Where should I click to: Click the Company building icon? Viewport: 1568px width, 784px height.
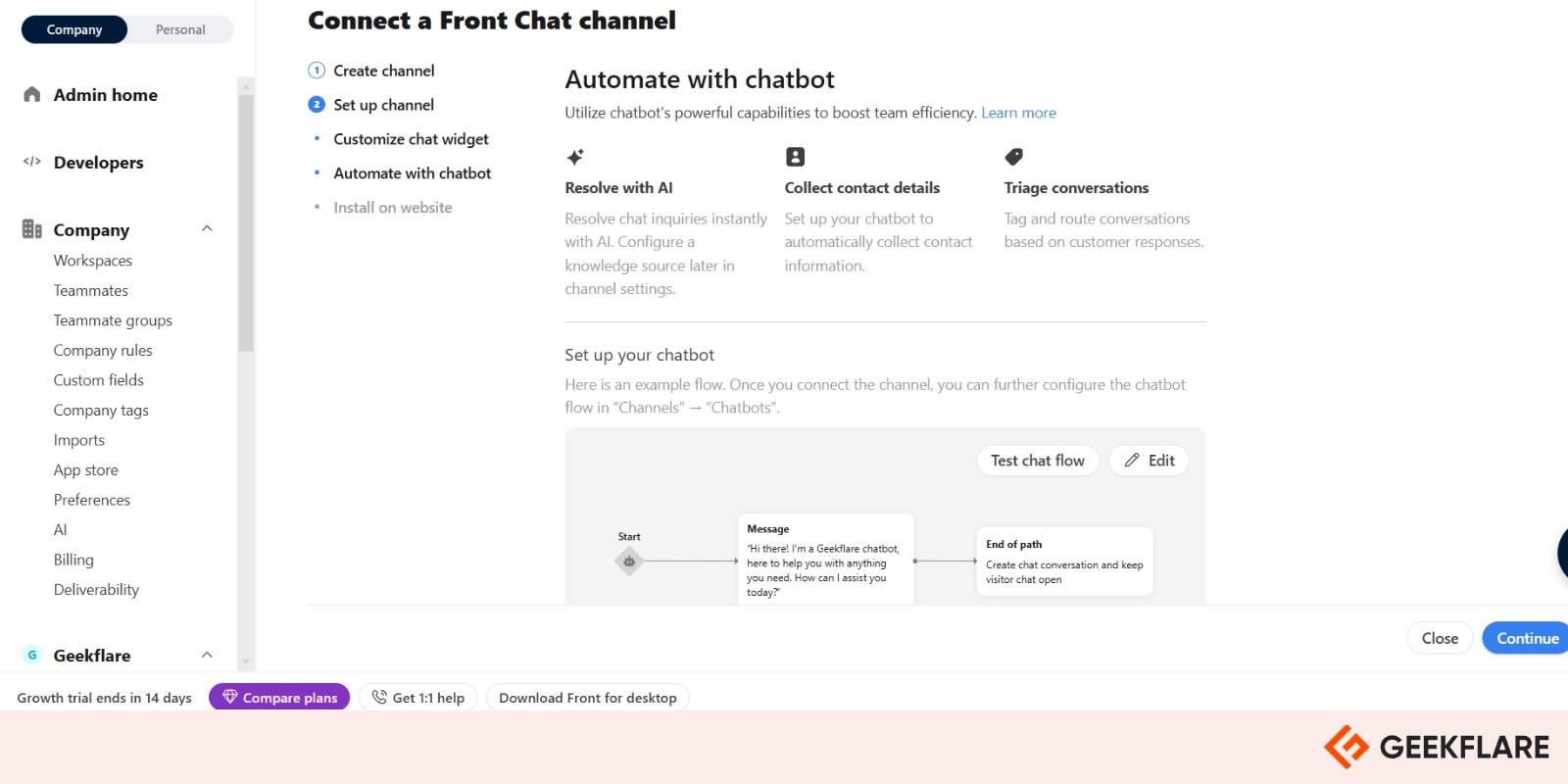[x=32, y=229]
